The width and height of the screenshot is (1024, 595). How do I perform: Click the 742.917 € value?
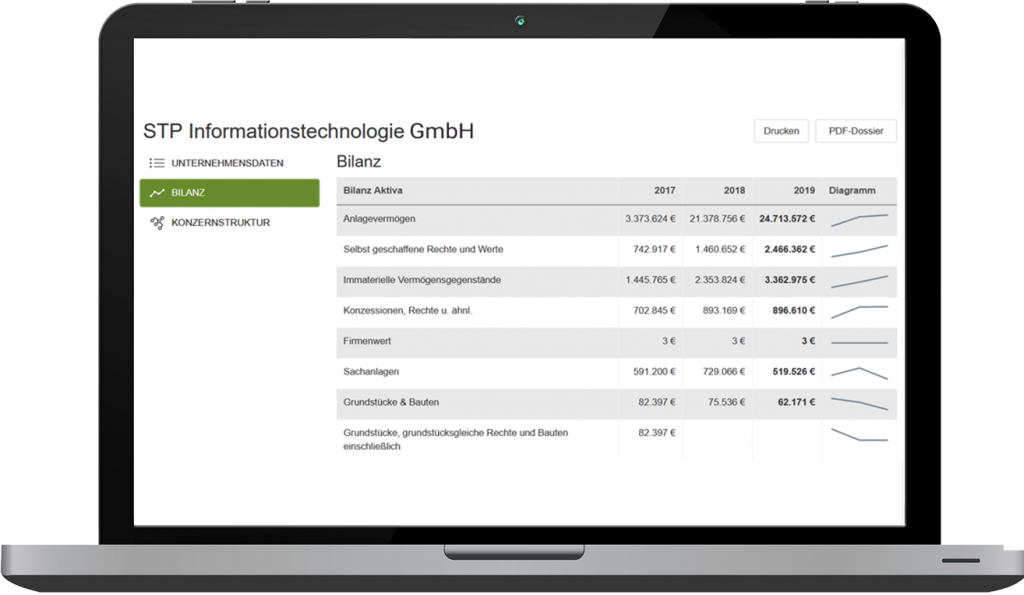click(x=654, y=249)
